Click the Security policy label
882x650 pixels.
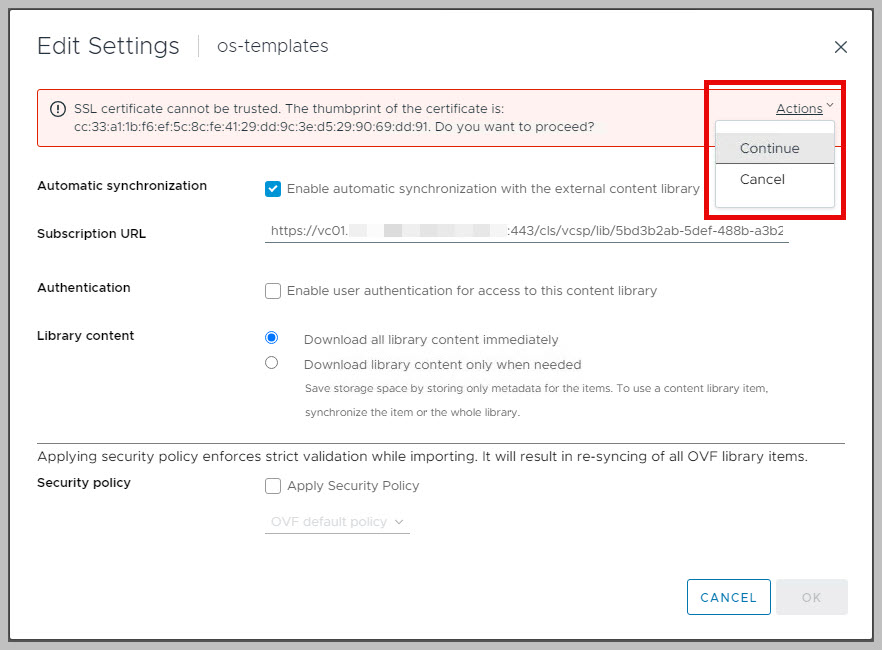(x=84, y=482)
